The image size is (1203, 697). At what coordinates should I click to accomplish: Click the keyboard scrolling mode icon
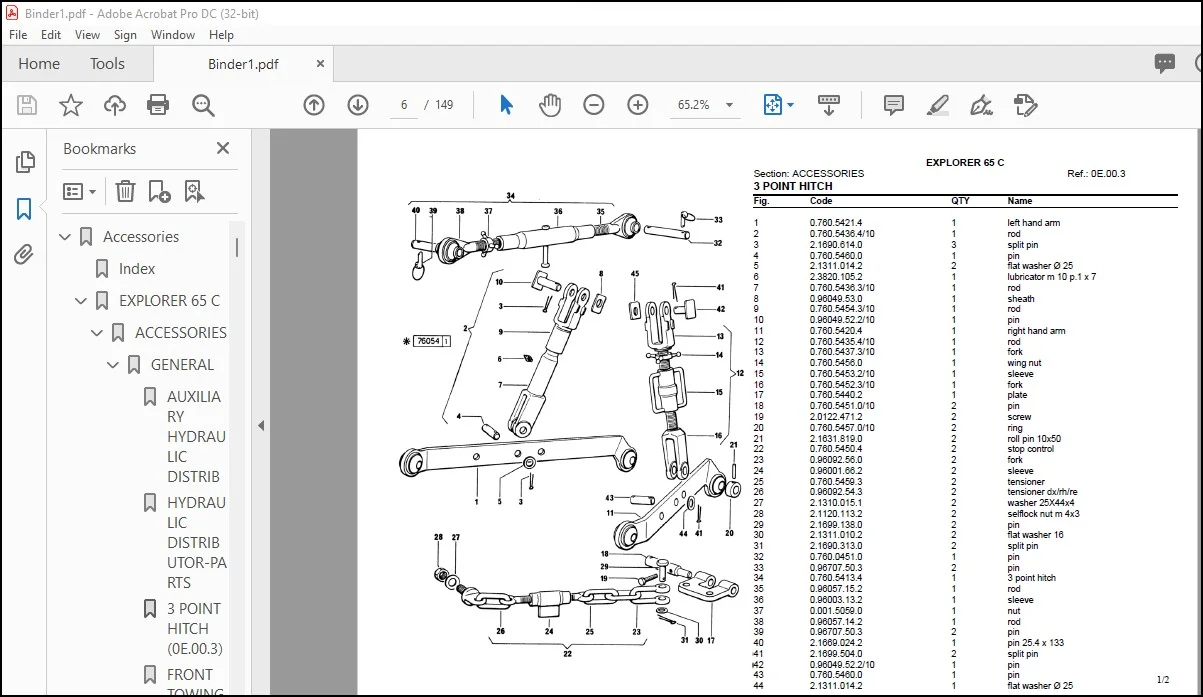pos(829,105)
